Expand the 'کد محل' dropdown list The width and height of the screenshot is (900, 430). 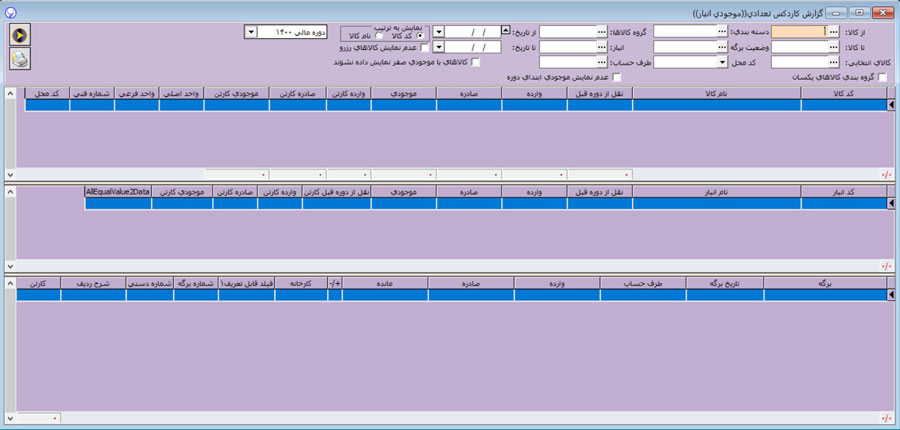click(x=722, y=62)
